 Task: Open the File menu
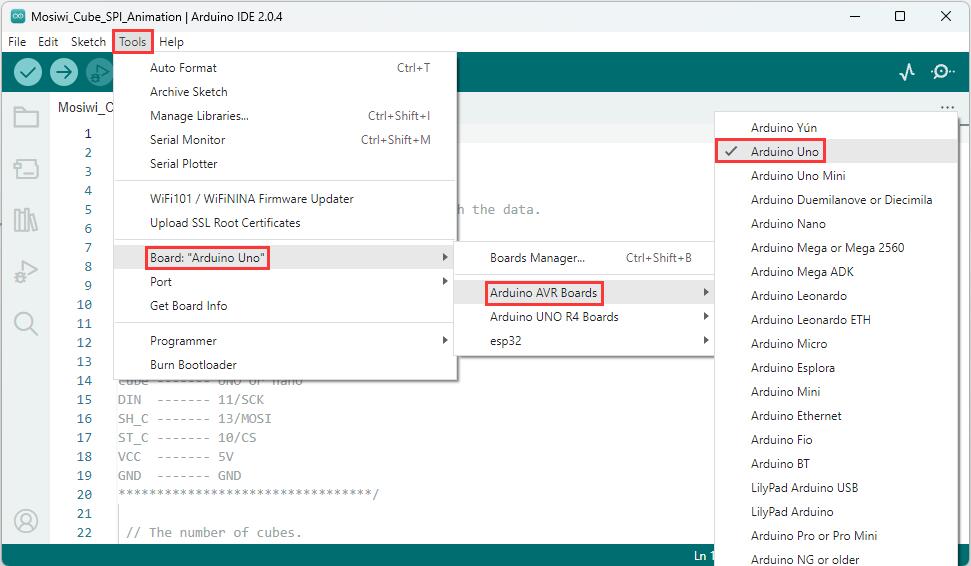pyautogui.click(x=17, y=41)
